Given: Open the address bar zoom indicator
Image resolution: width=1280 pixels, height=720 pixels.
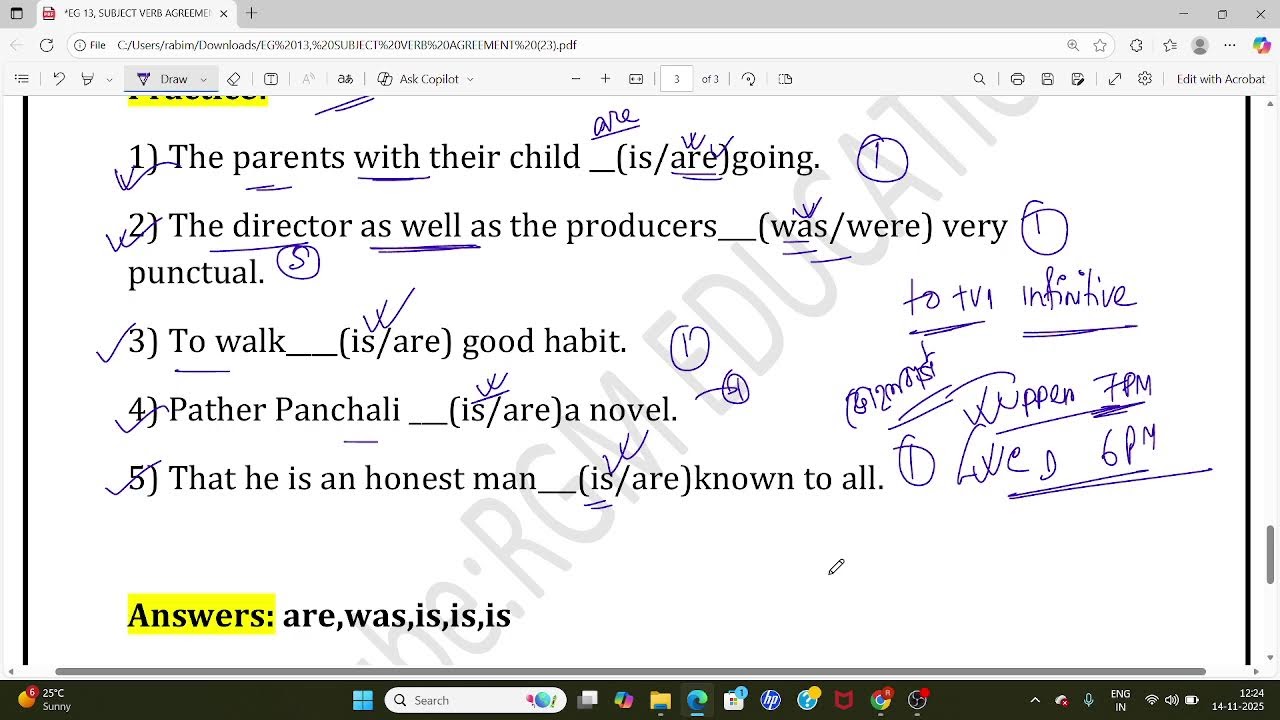Looking at the screenshot, I should [1073, 45].
